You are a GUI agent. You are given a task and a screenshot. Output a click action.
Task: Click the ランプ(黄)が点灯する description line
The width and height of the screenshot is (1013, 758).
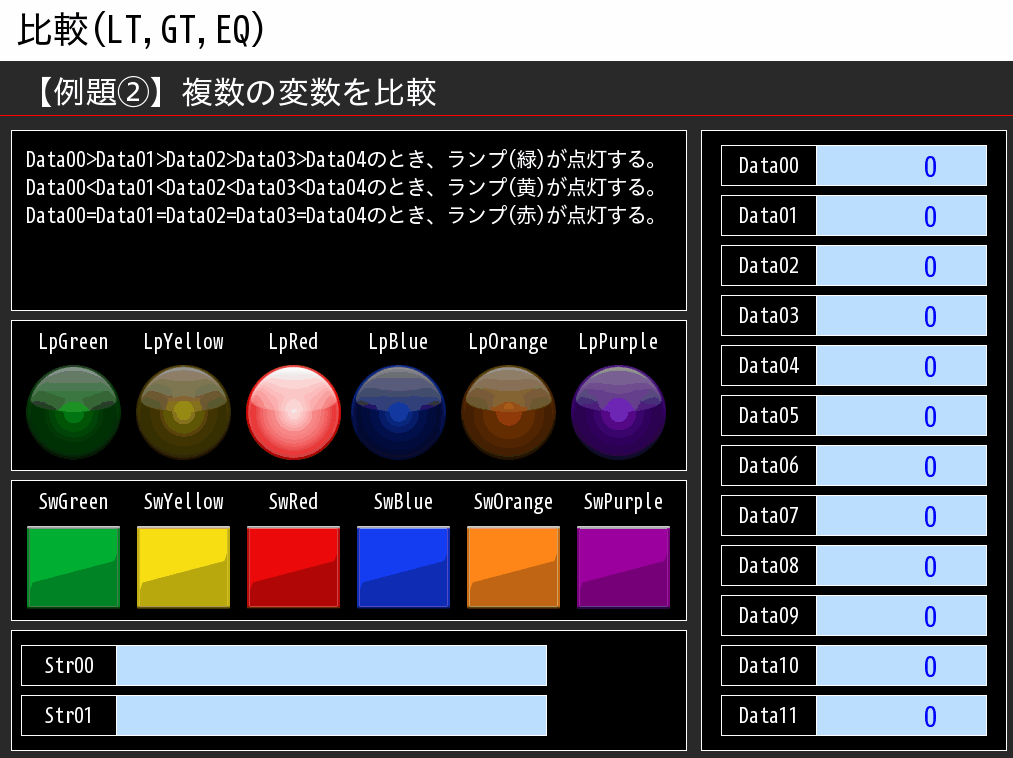[341, 187]
